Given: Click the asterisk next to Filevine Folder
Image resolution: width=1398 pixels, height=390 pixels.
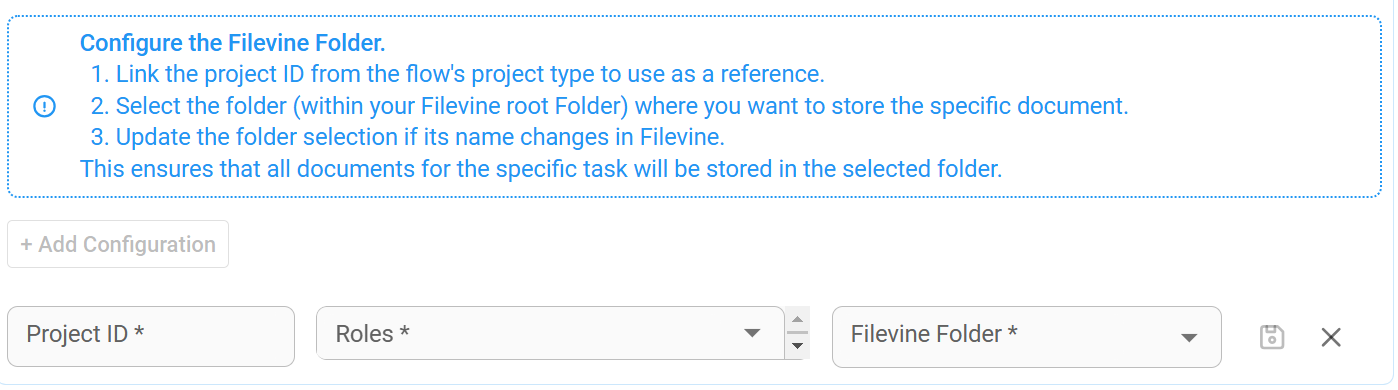Looking at the screenshot, I should pos(1012,332).
